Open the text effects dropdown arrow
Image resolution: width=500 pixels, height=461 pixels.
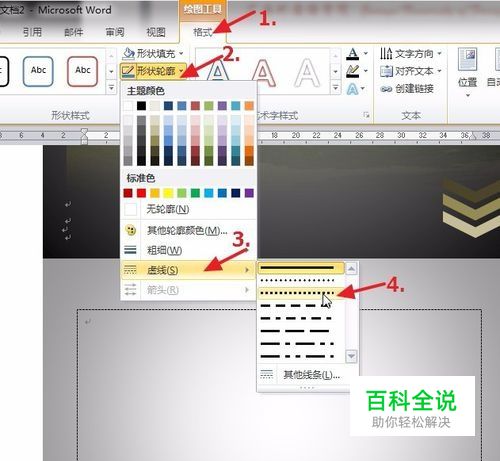tap(363, 89)
